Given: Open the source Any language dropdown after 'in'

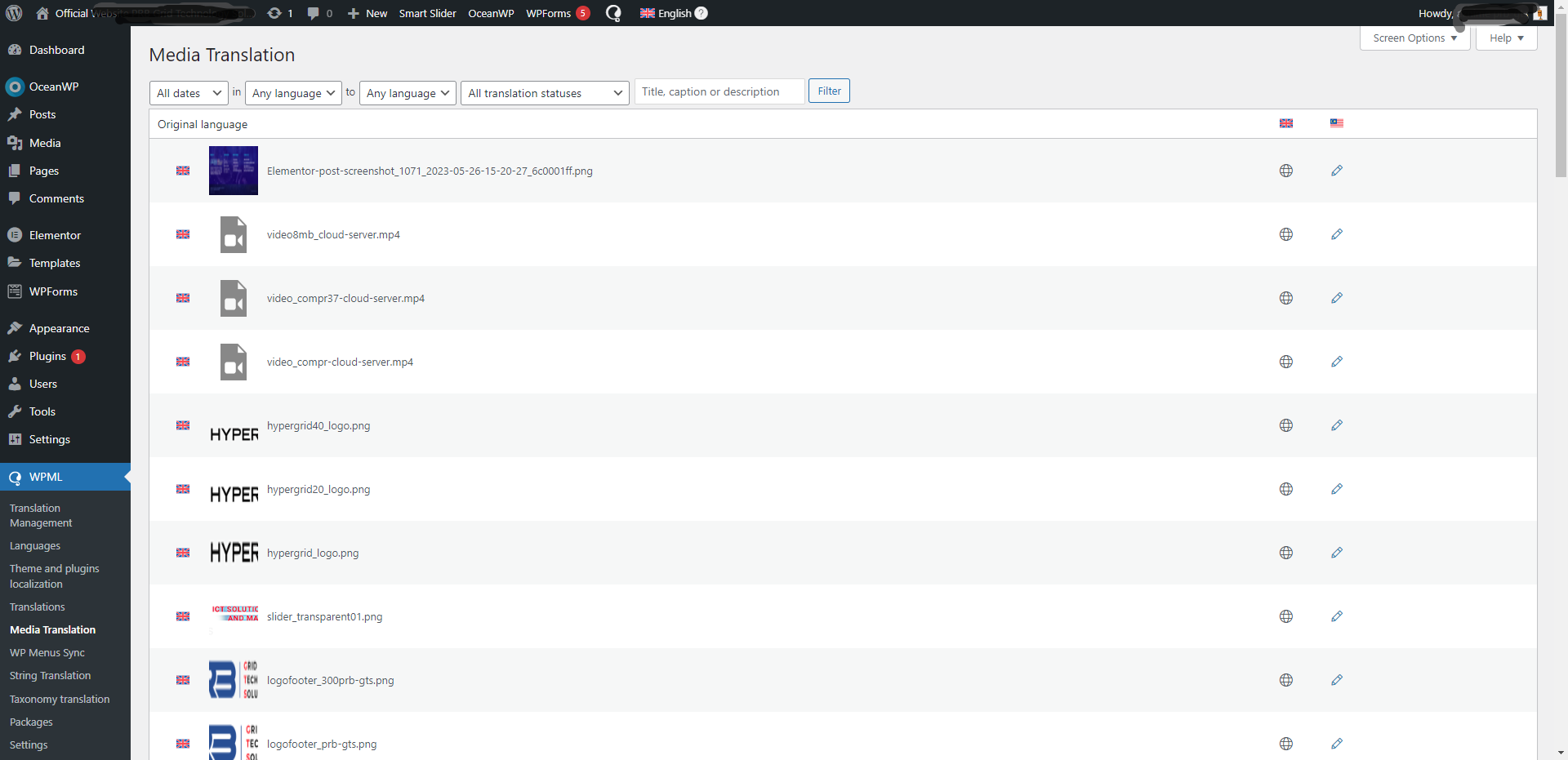Looking at the screenshot, I should point(293,93).
